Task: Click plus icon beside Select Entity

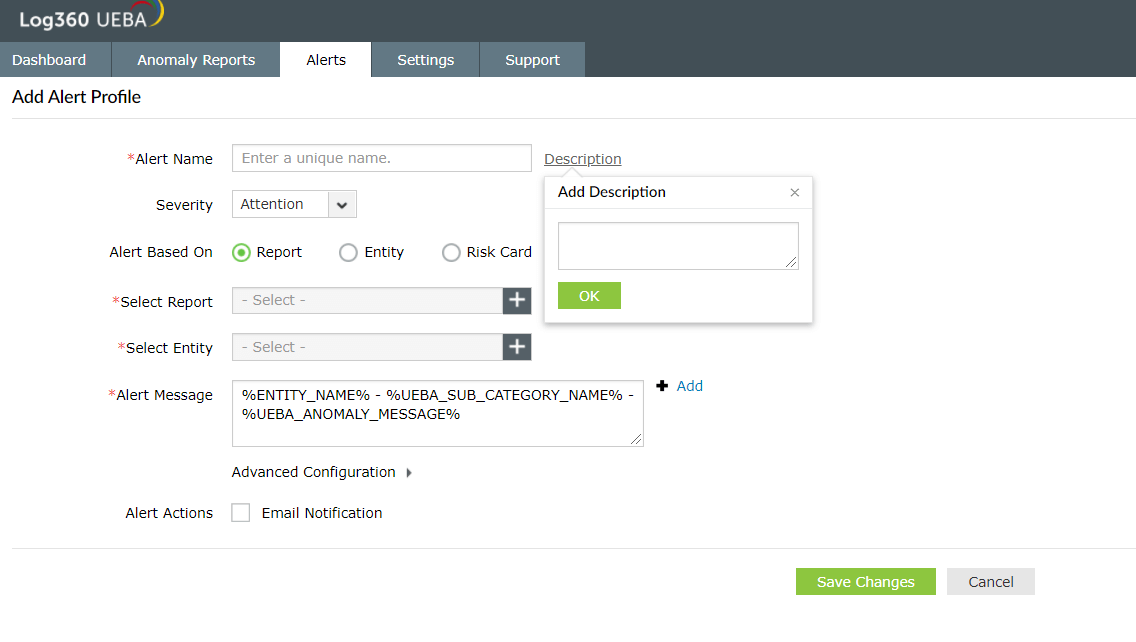Action: click(517, 347)
